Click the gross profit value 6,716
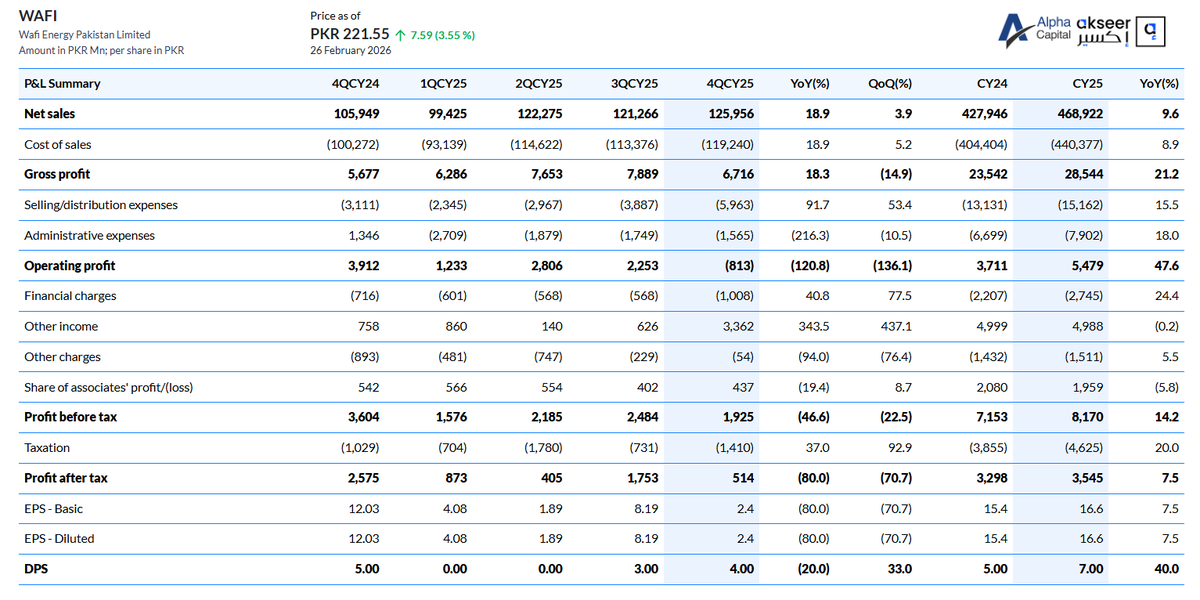 coord(736,174)
